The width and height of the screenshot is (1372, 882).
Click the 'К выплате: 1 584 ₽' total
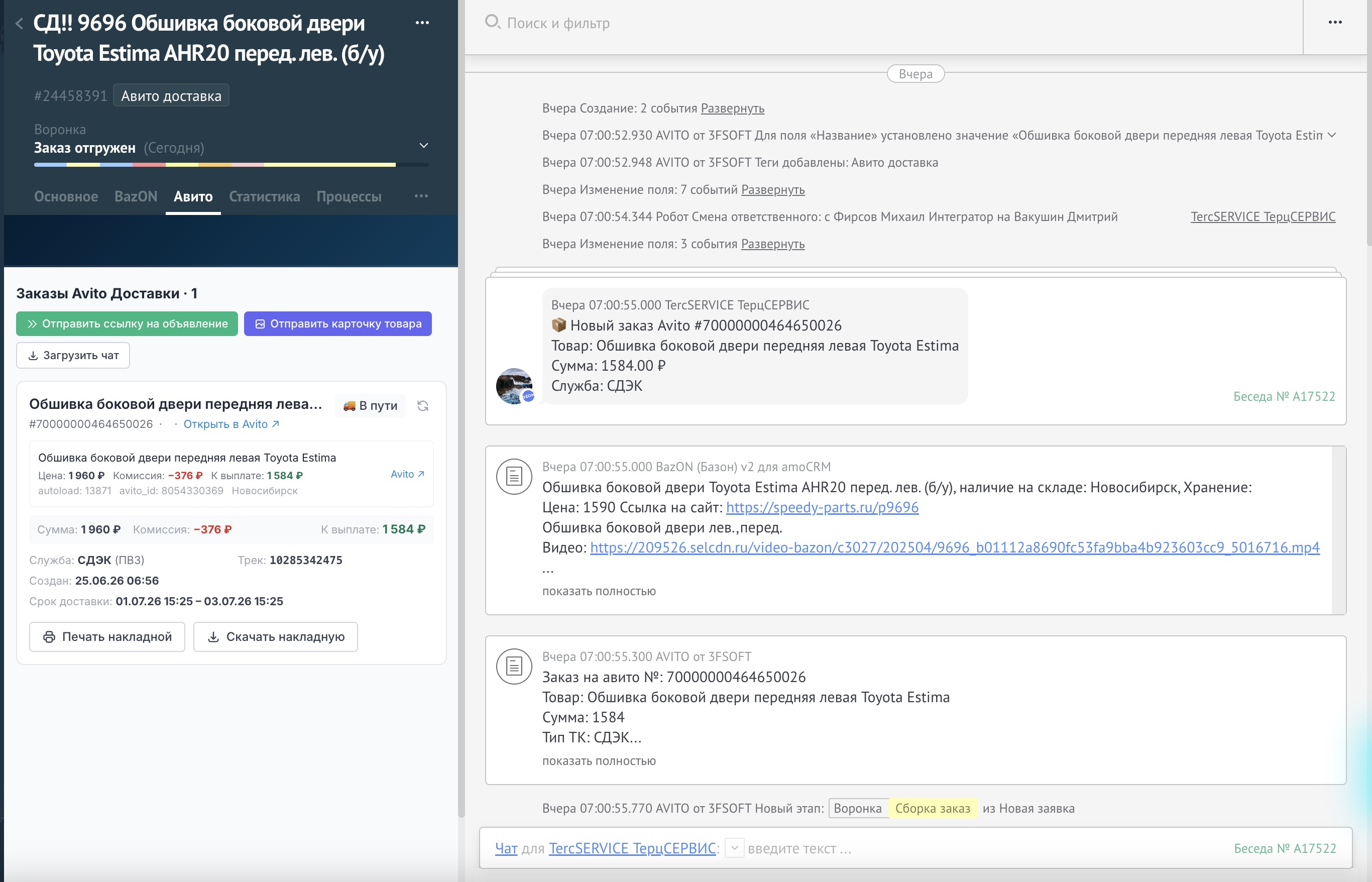pyautogui.click(x=373, y=529)
